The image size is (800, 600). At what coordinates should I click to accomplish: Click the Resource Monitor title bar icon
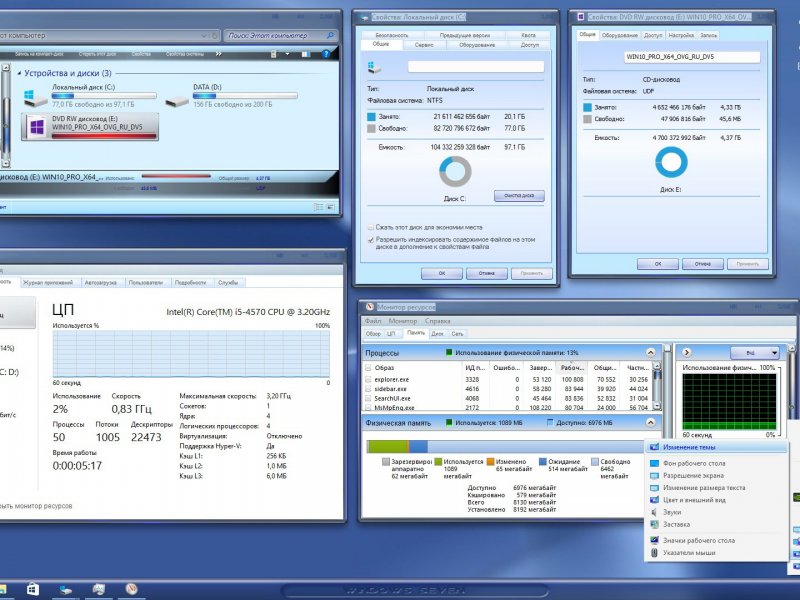tap(370, 307)
